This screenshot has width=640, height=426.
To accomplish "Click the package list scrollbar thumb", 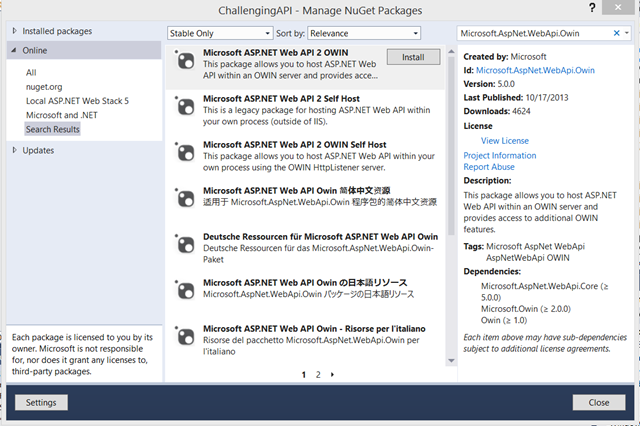I will pos(451,146).
